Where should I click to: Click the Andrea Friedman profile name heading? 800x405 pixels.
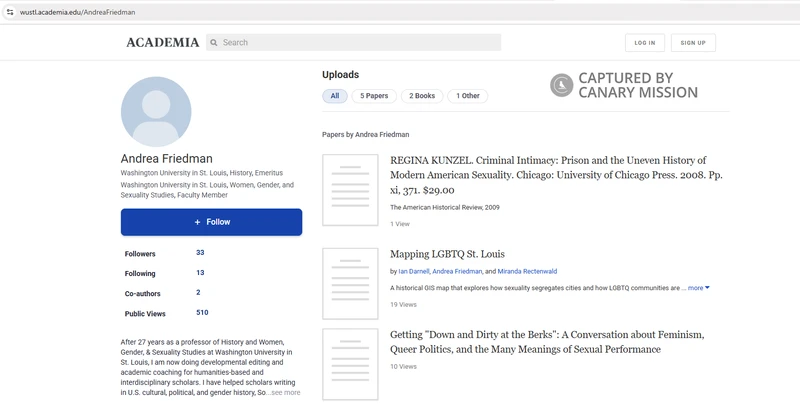click(166, 159)
